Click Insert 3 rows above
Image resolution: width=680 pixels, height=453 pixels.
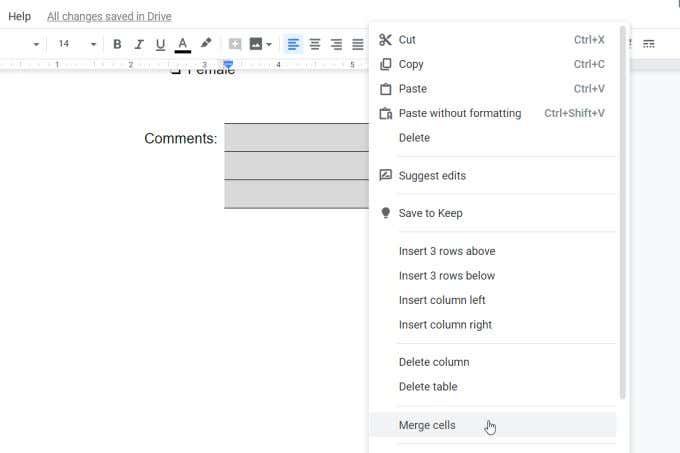pyautogui.click(x=446, y=251)
